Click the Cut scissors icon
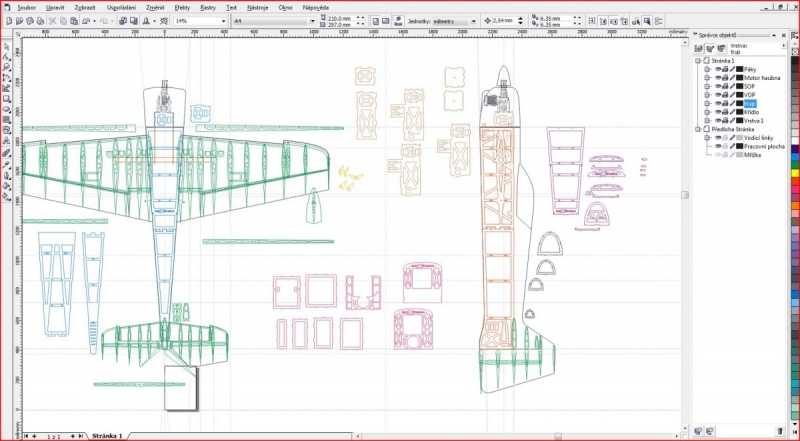 point(54,20)
